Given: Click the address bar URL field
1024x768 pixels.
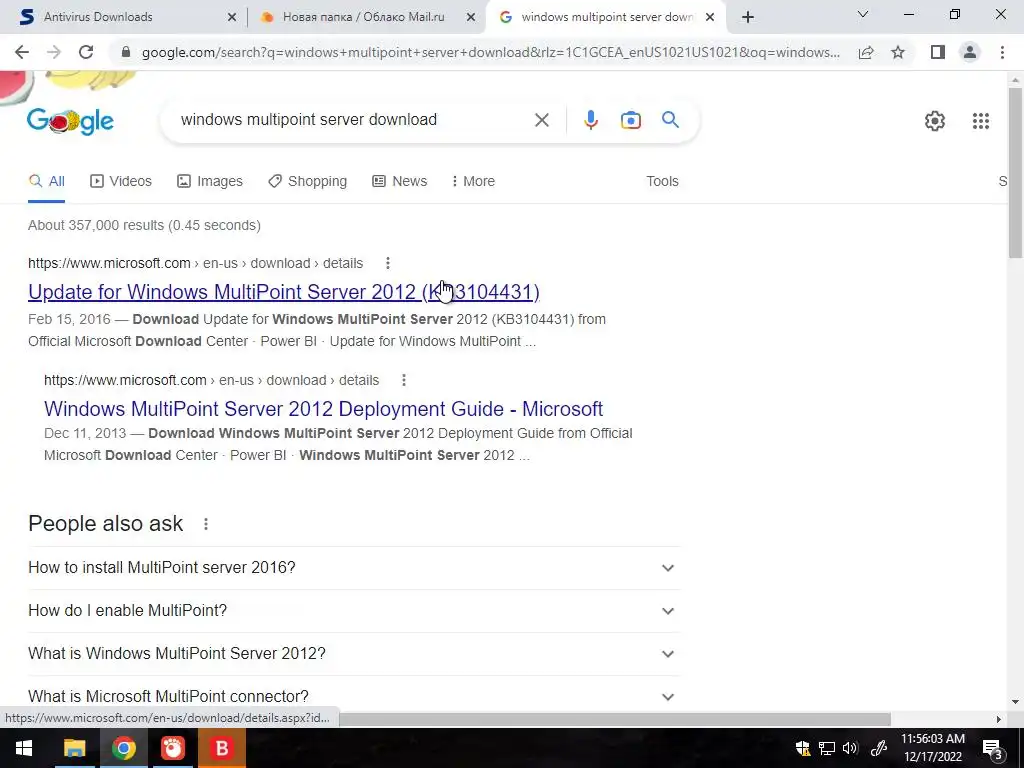Looking at the screenshot, I should point(490,52).
